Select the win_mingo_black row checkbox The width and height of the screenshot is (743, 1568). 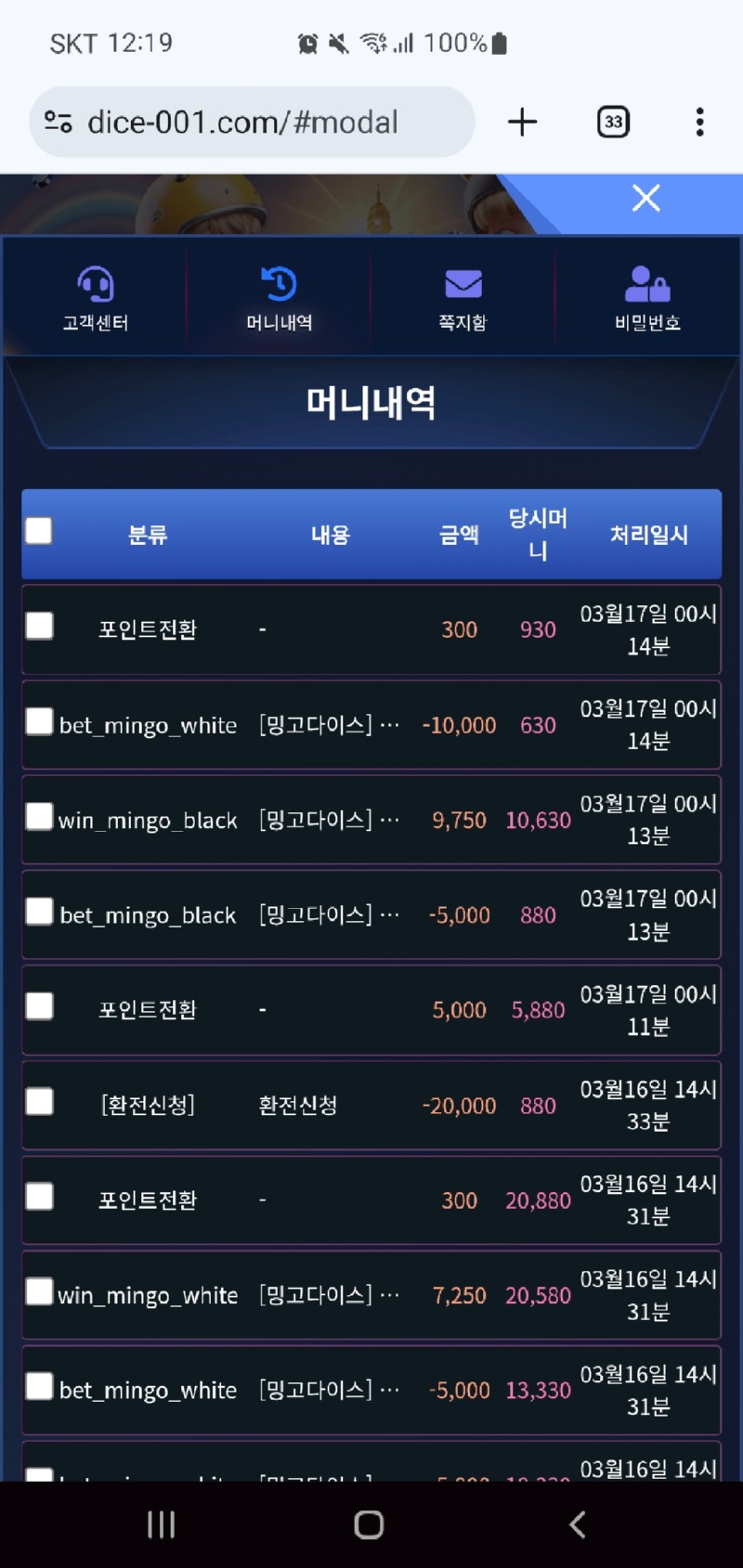point(39,817)
